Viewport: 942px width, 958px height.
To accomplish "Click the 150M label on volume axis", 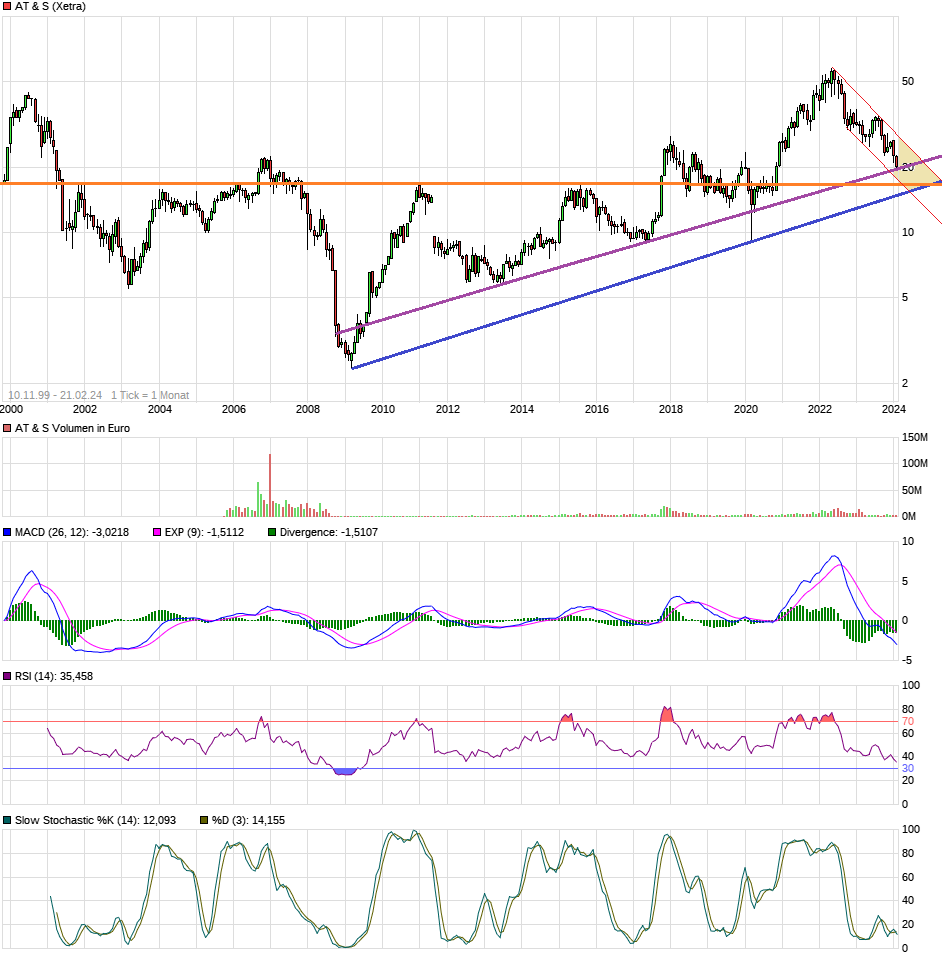I will tap(915, 437).
